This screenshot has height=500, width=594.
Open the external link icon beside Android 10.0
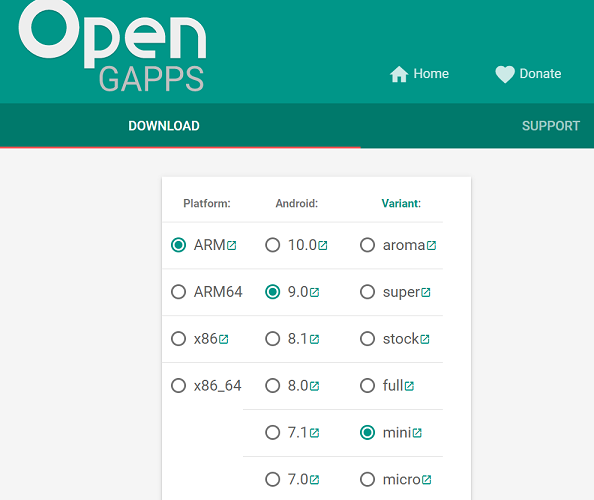[x=322, y=245]
